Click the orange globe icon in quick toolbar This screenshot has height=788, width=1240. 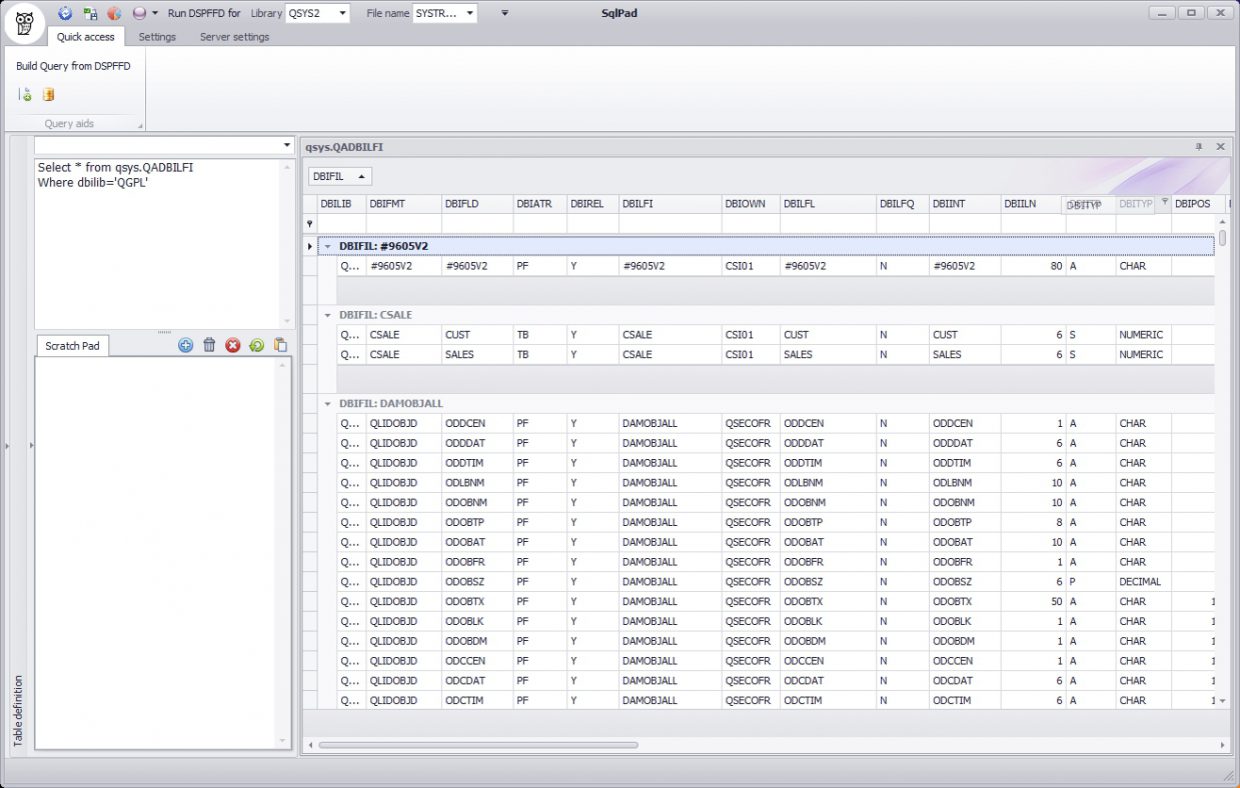coord(114,13)
